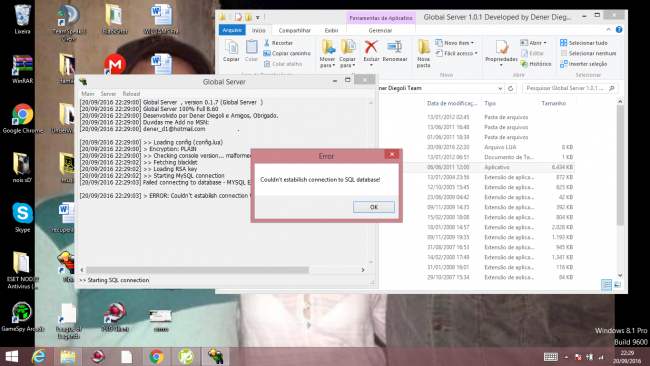
Task: Select the League of Legends desktop shortcut
Action: point(69,321)
